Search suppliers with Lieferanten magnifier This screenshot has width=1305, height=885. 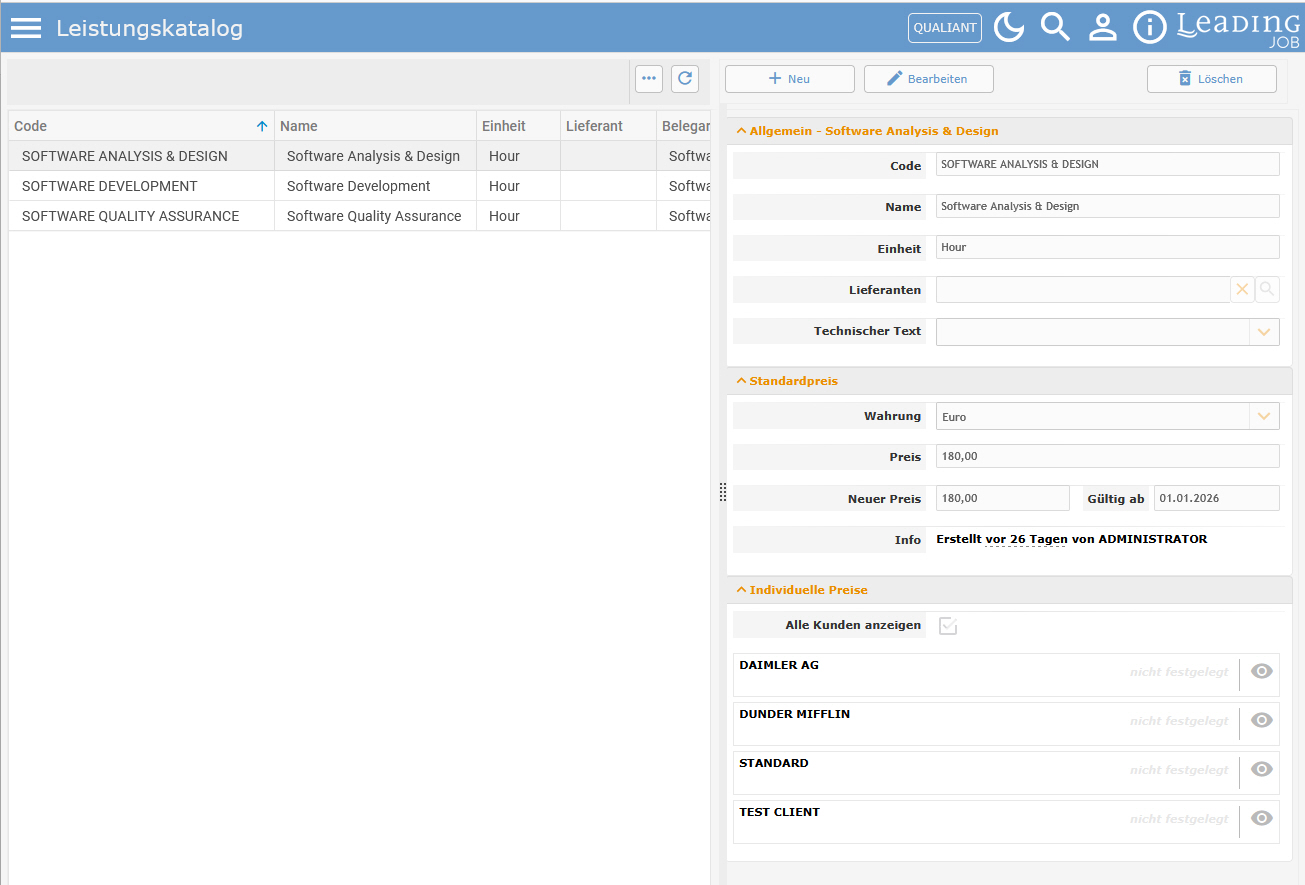[x=1267, y=289]
